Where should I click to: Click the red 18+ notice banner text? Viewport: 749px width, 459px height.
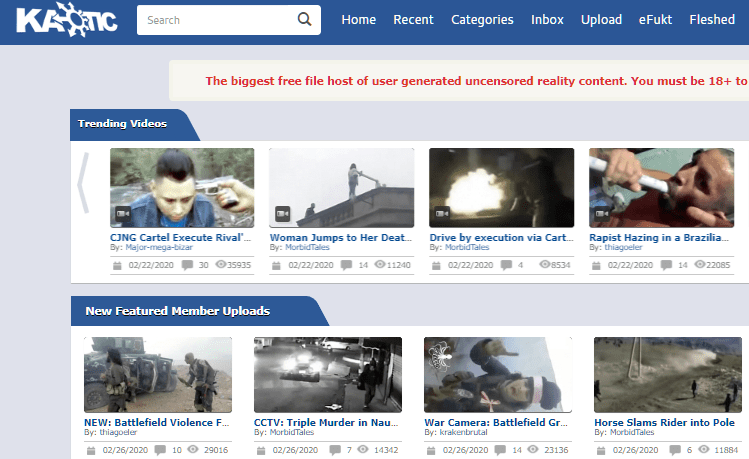click(477, 81)
